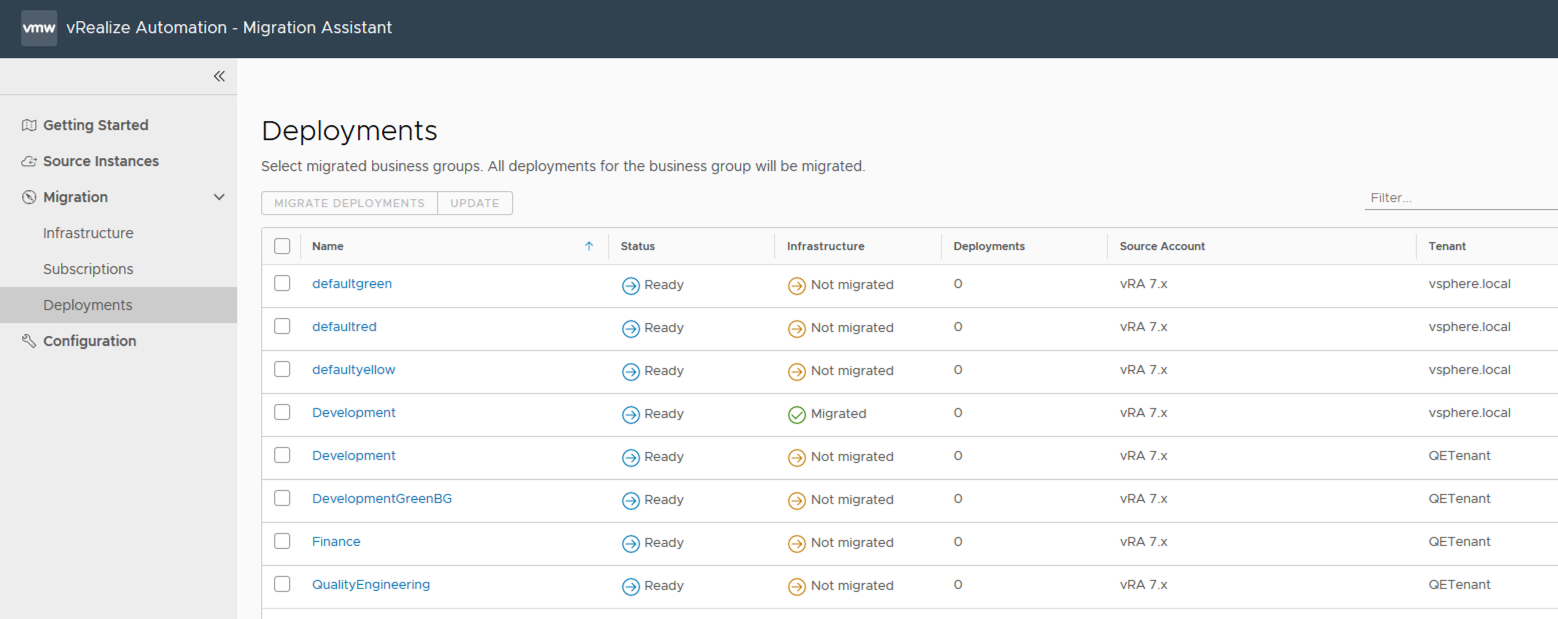Click the Migrate Deployments button
Image resolution: width=1558 pixels, height=619 pixels.
click(x=349, y=203)
